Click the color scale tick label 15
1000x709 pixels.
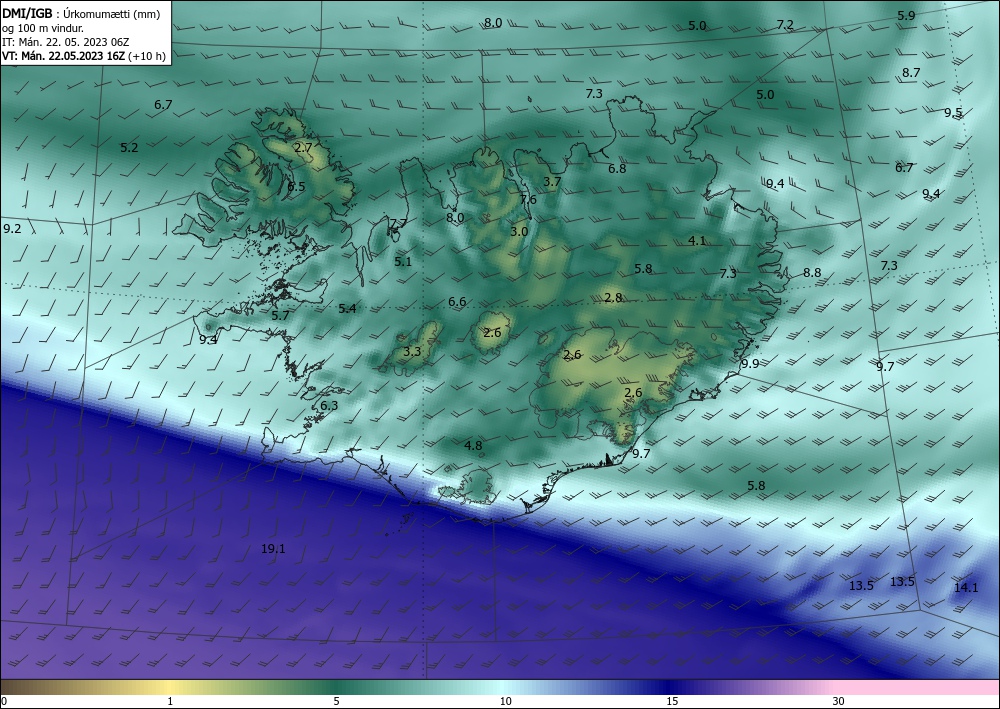[672, 701]
